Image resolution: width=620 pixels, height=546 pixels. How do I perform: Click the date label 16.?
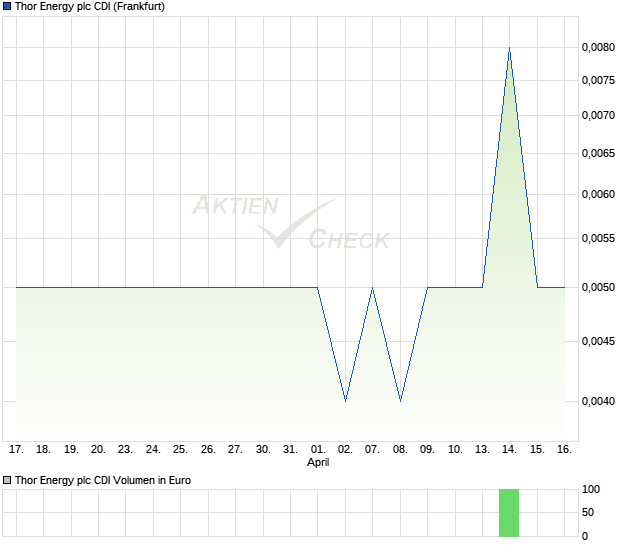[x=565, y=450]
